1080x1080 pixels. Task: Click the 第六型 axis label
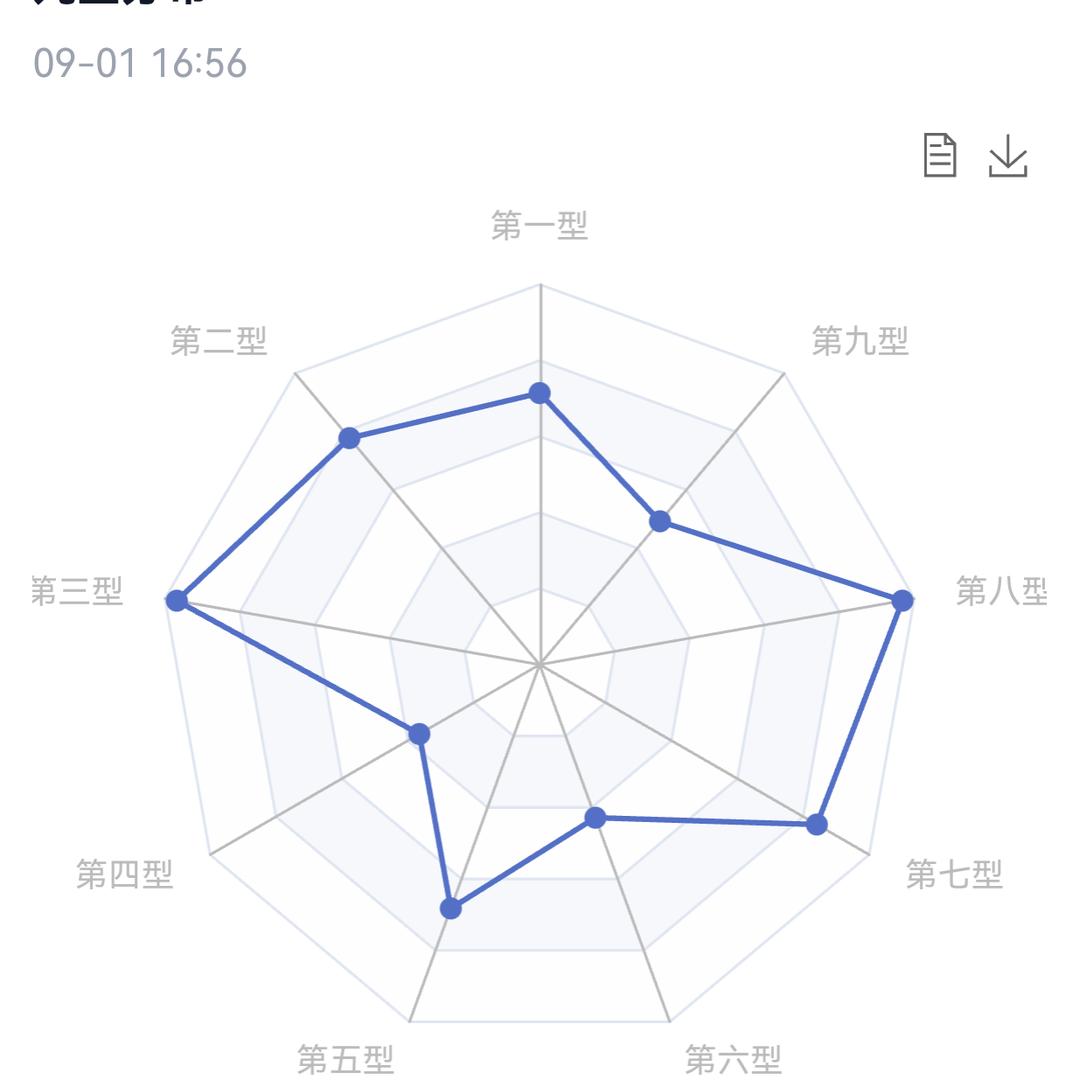(733, 1059)
